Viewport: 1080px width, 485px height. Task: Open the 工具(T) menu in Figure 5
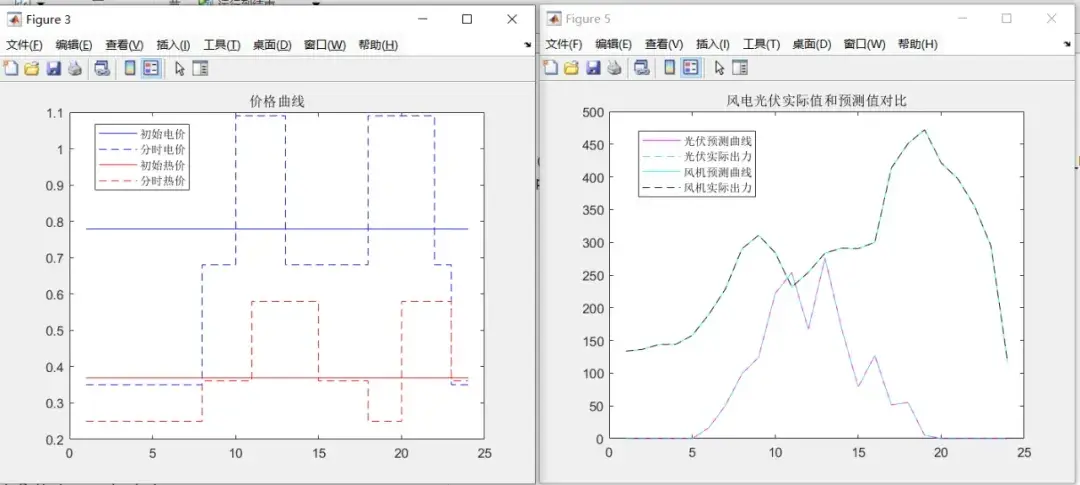tap(761, 45)
